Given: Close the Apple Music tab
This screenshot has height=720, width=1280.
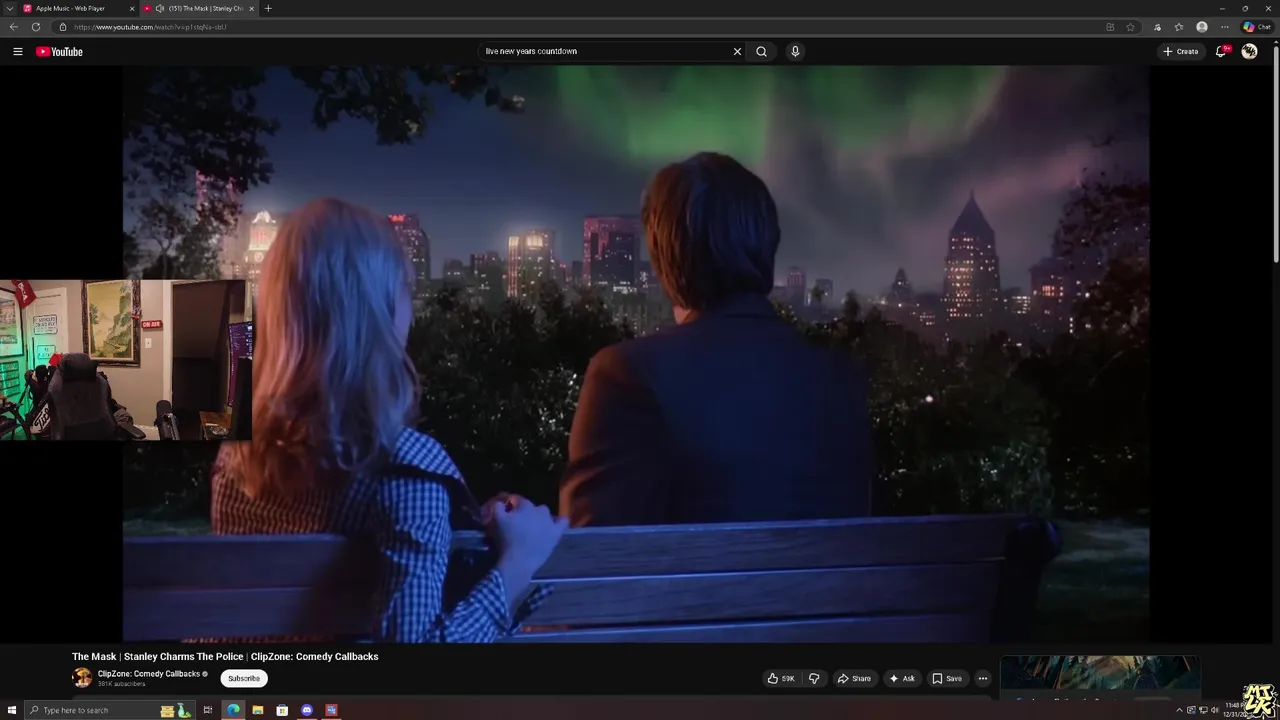Looking at the screenshot, I should [132, 8].
